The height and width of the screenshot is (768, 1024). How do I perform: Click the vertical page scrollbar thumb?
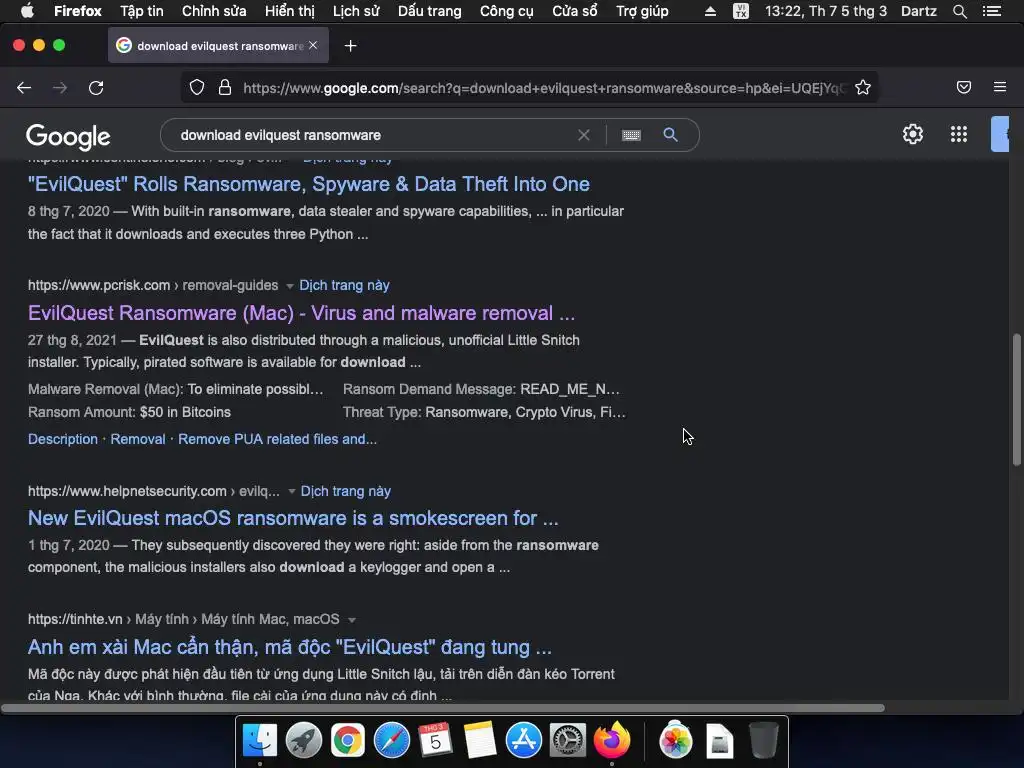1016,400
